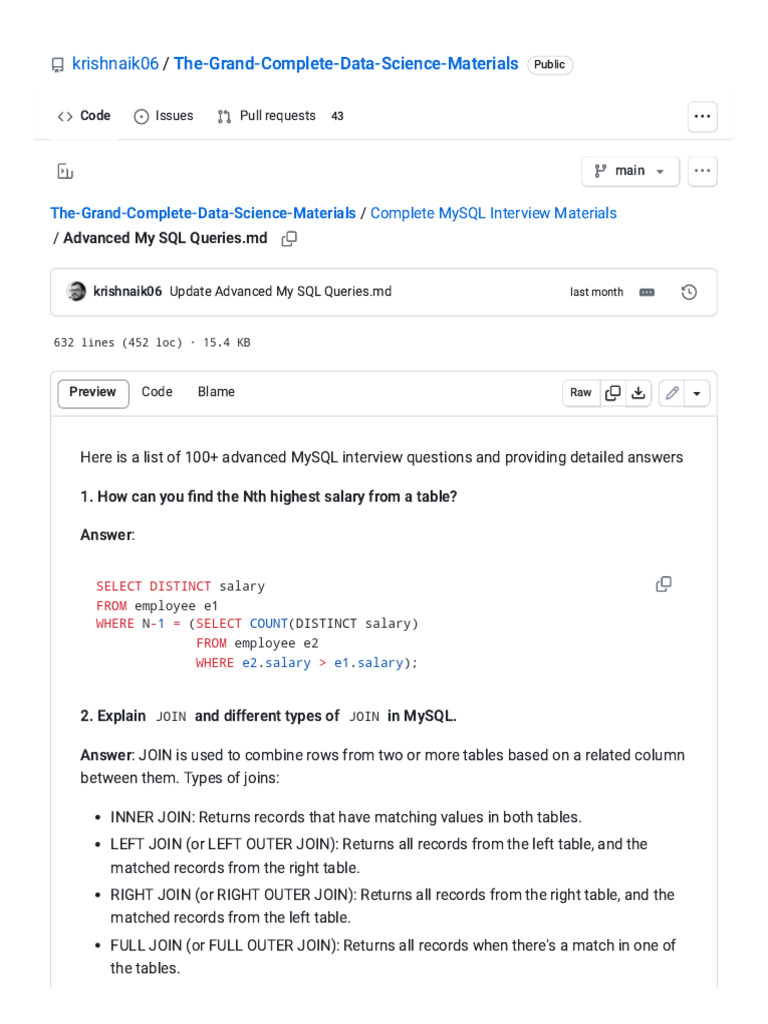Open the Issues tab
Screen dimensions: 768x1024
click(x=164, y=116)
